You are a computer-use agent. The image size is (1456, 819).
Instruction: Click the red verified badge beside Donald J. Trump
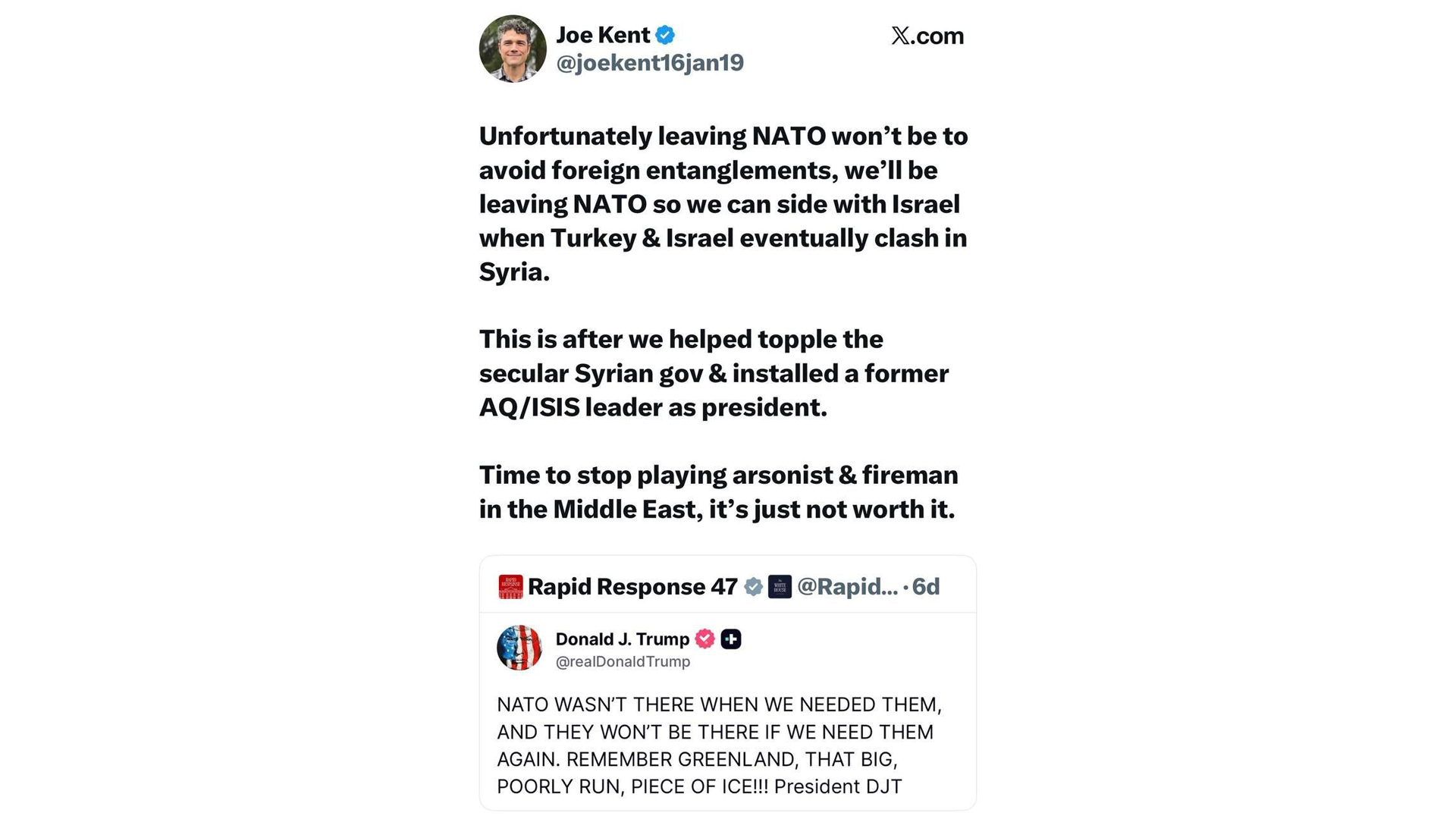[705, 639]
